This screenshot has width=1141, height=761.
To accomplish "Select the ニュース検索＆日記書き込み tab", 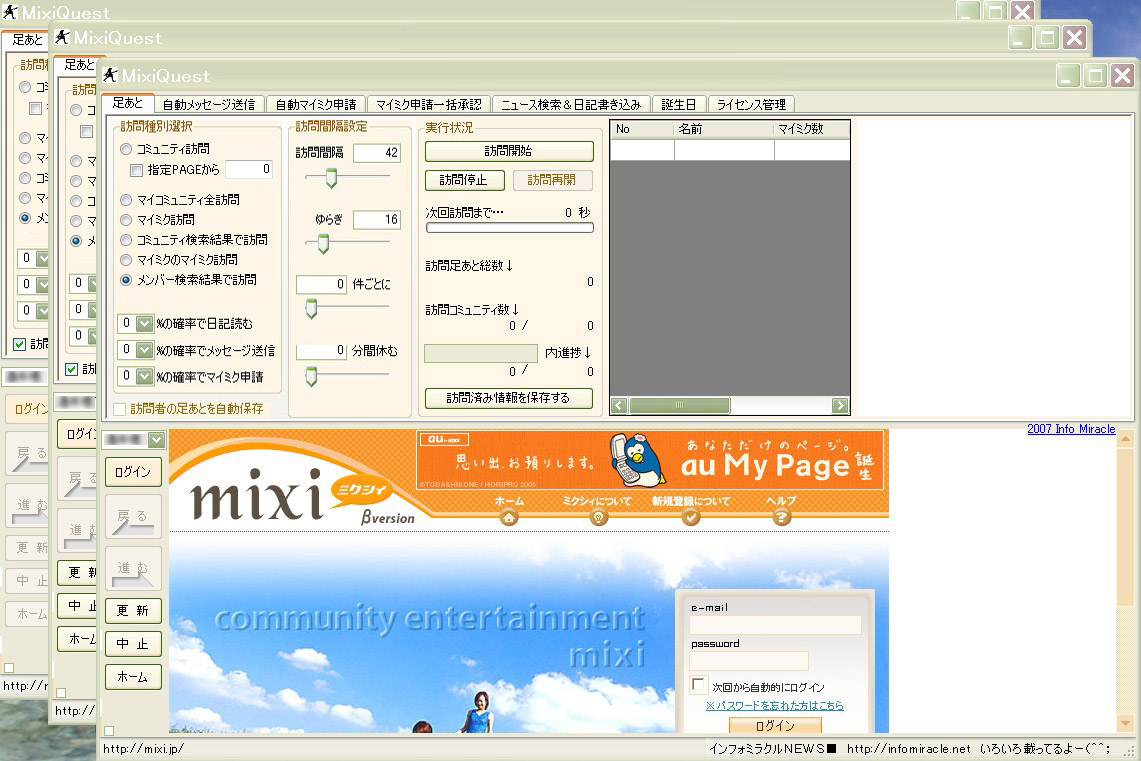I will [x=571, y=104].
